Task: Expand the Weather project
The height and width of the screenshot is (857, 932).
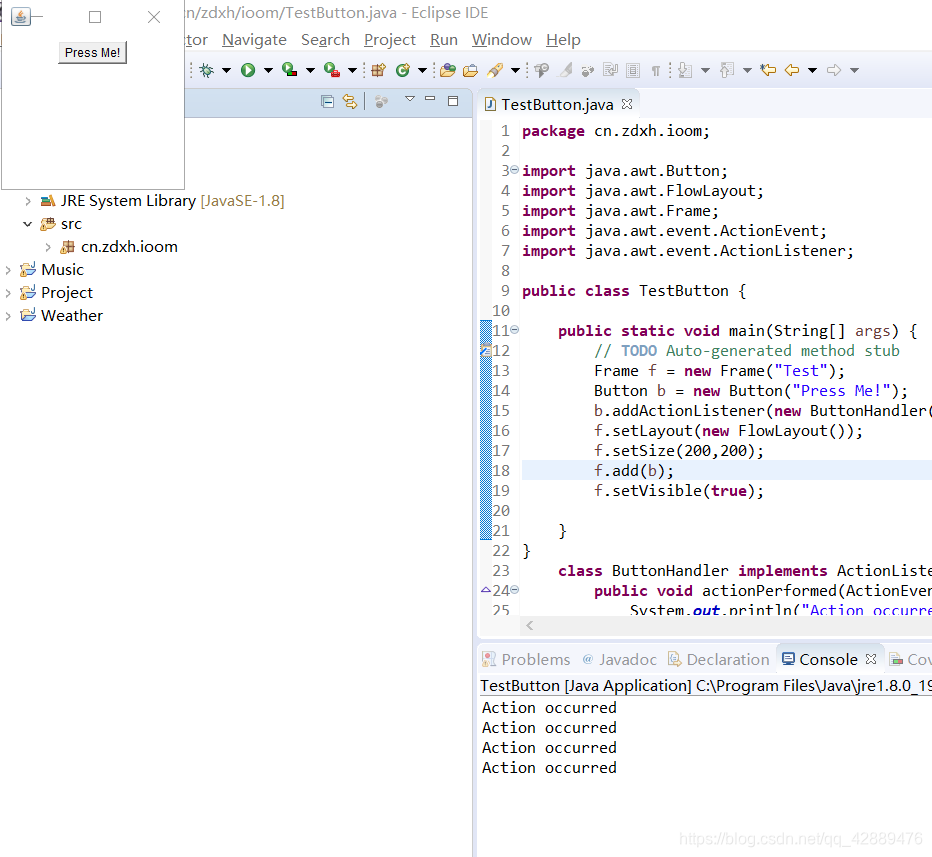Action: point(8,316)
